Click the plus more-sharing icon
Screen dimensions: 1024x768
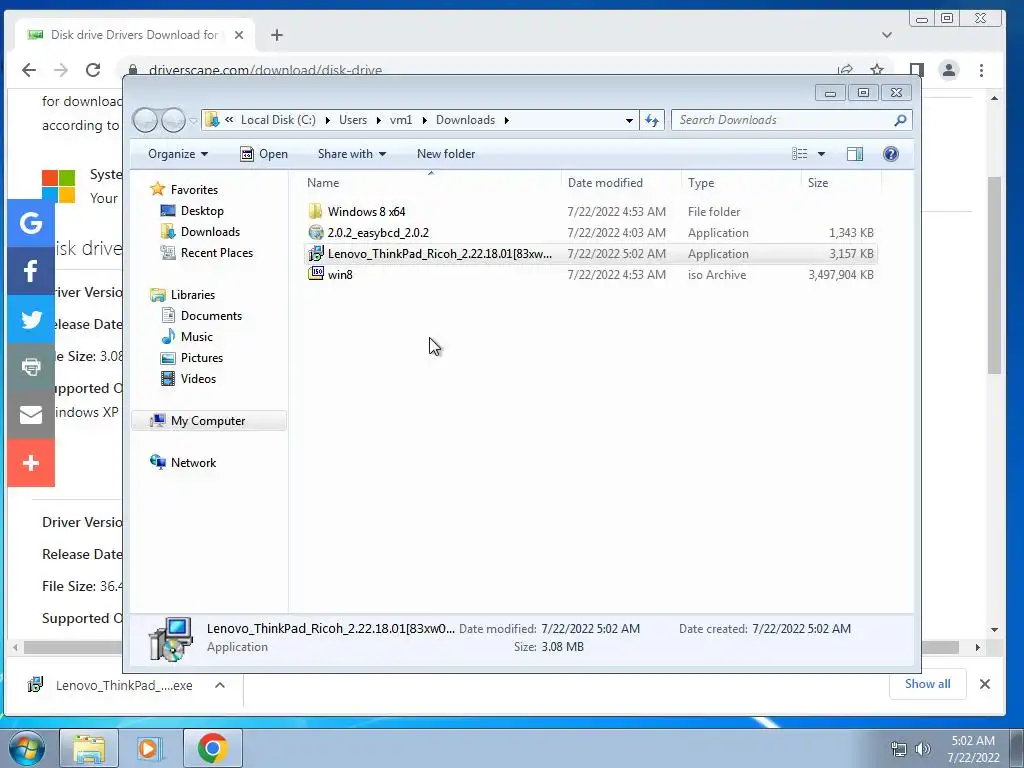(31, 464)
